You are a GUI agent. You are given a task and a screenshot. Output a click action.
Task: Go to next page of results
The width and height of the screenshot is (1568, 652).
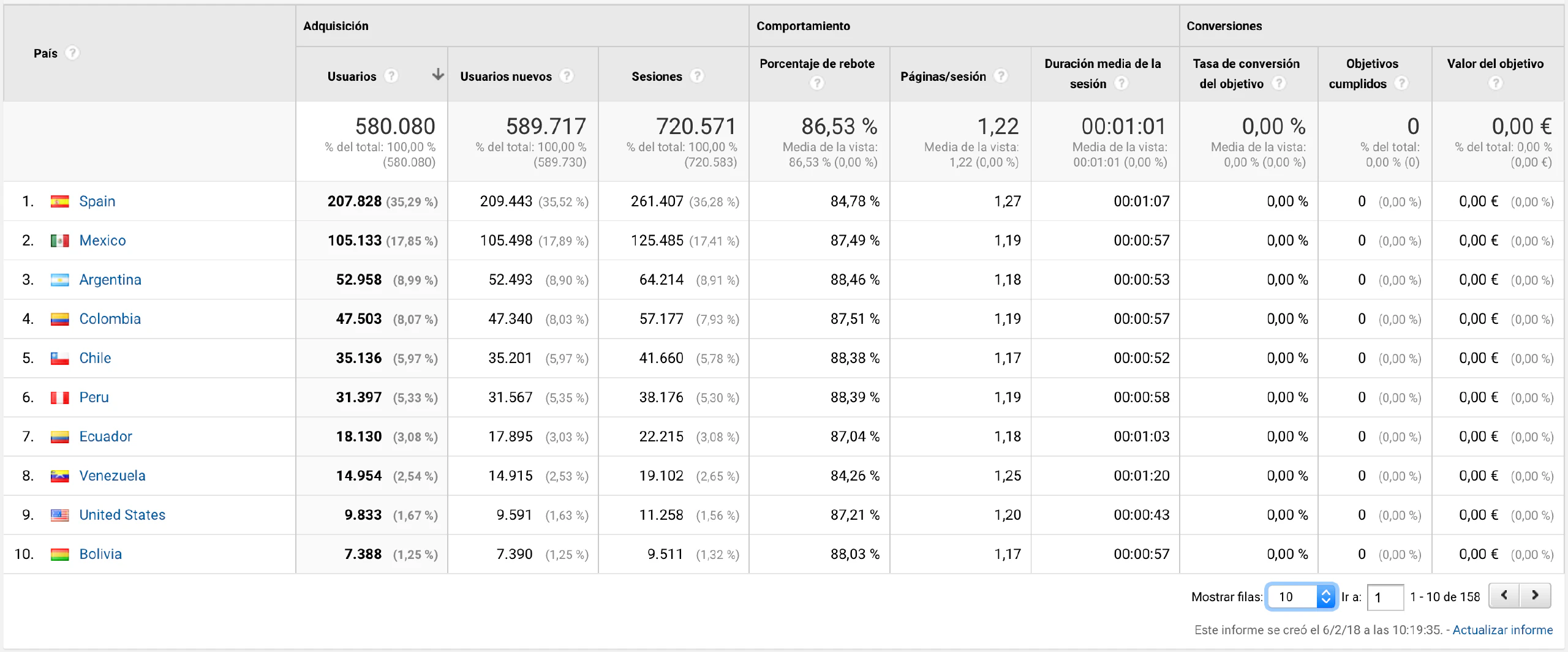[x=1535, y=596]
